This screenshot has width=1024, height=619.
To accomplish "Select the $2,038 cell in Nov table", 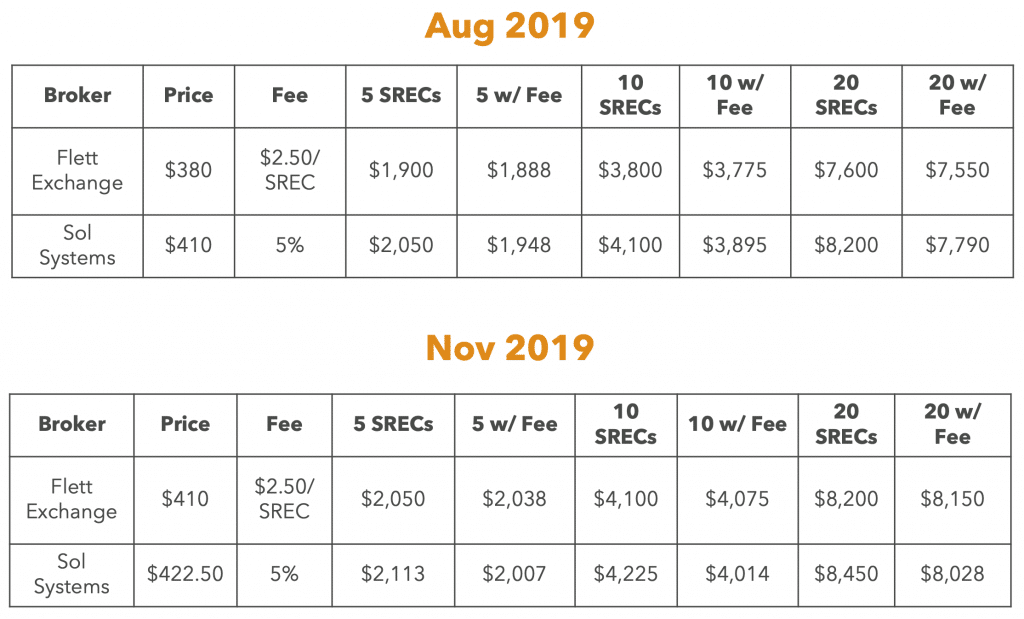I will [x=514, y=500].
